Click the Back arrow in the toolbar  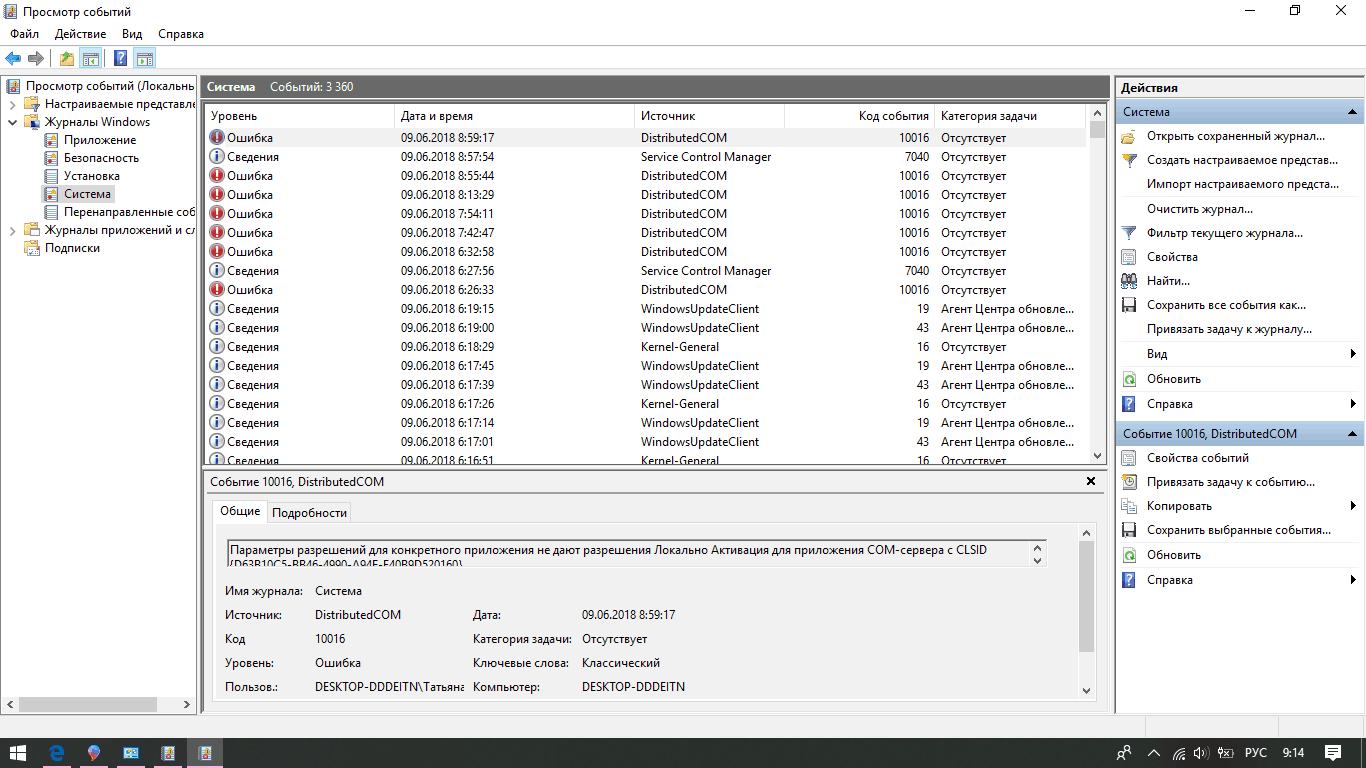13,58
